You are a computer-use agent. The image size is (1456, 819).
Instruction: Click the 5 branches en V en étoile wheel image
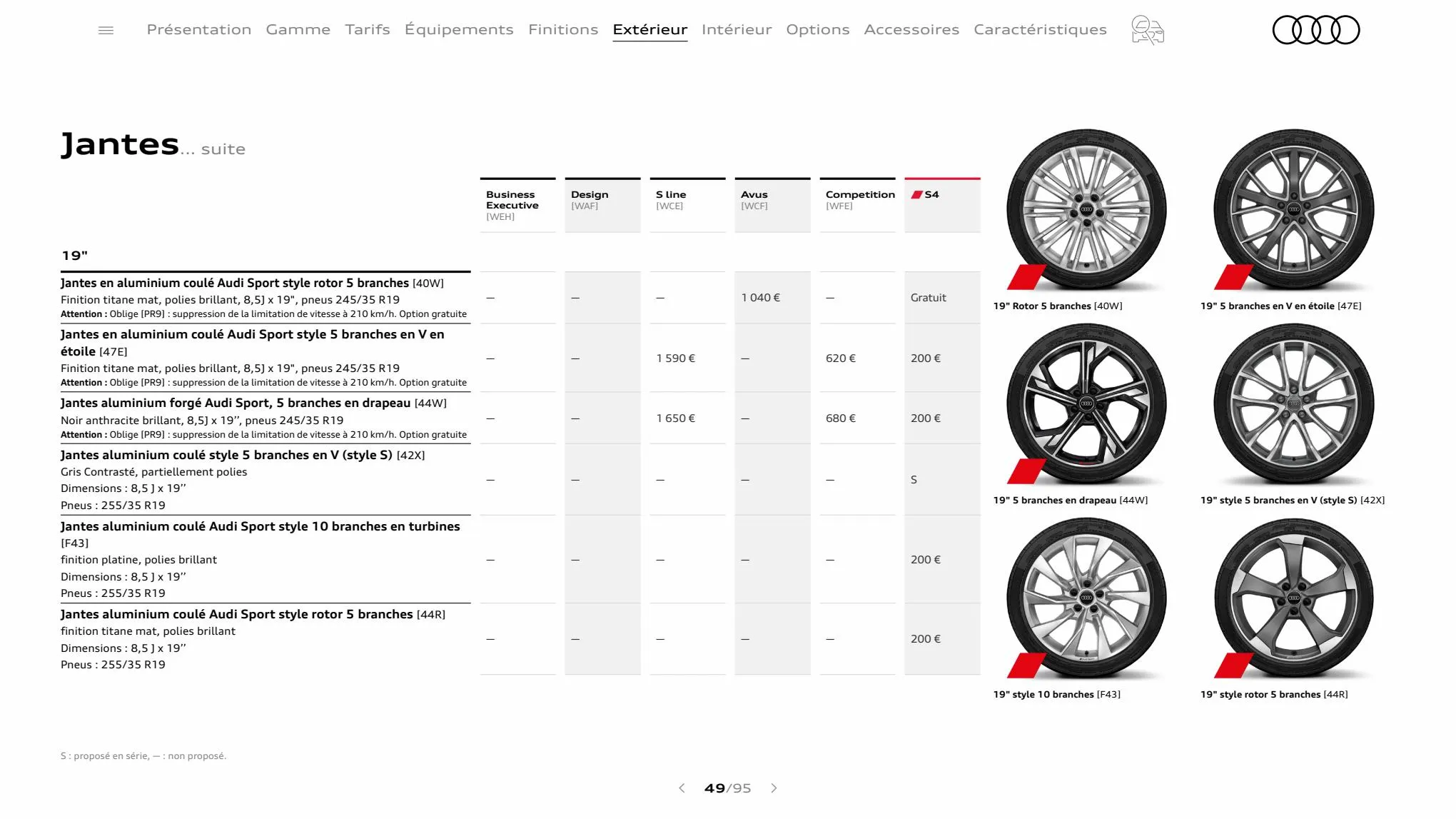tap(1293, 209)
